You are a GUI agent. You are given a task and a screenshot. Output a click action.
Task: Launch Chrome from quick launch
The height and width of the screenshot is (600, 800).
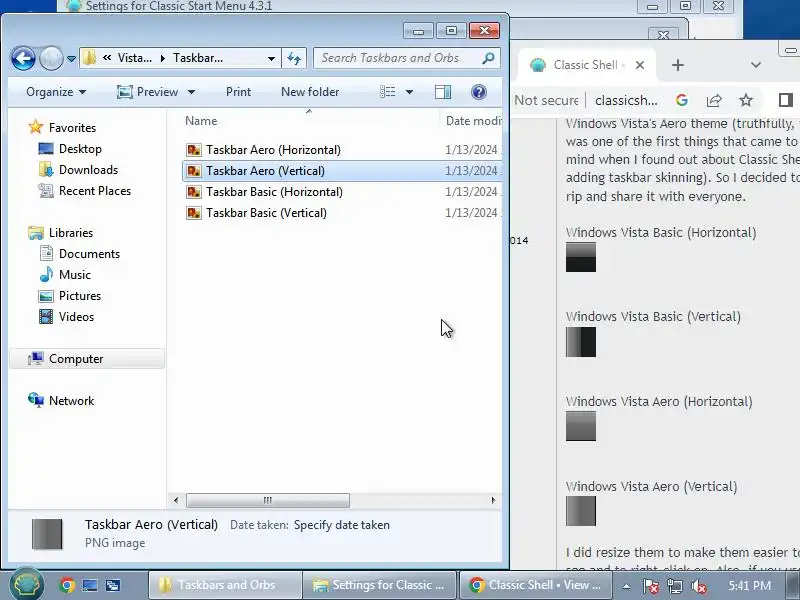(x=67, y=585)
